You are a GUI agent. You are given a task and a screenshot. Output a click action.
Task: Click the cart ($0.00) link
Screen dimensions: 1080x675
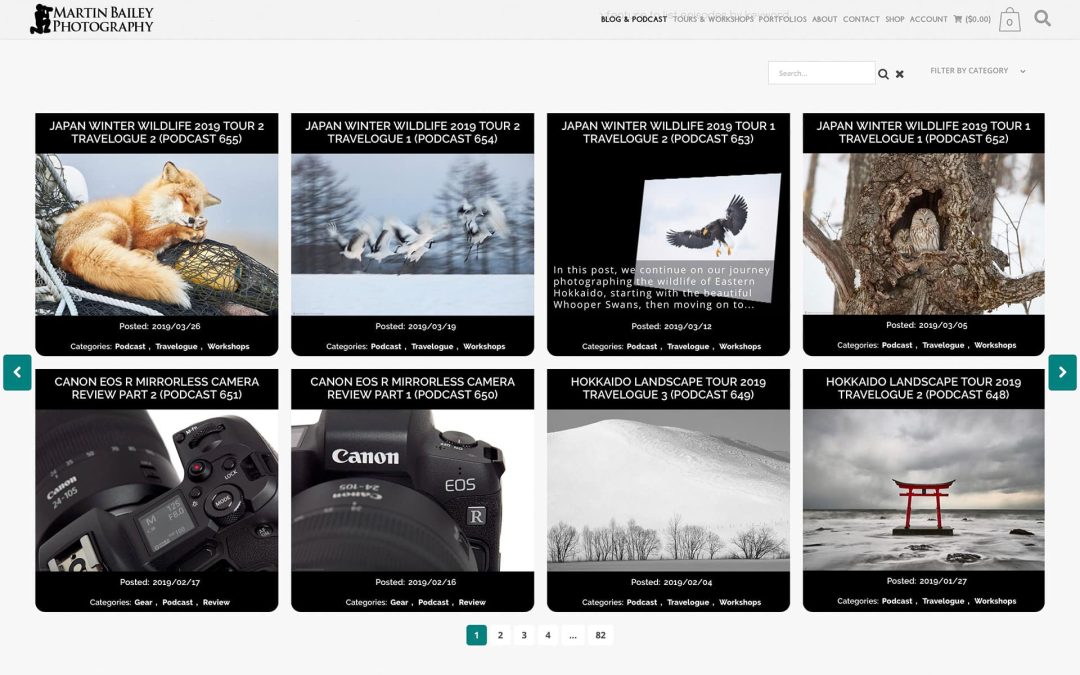click(x=972, y=19)
